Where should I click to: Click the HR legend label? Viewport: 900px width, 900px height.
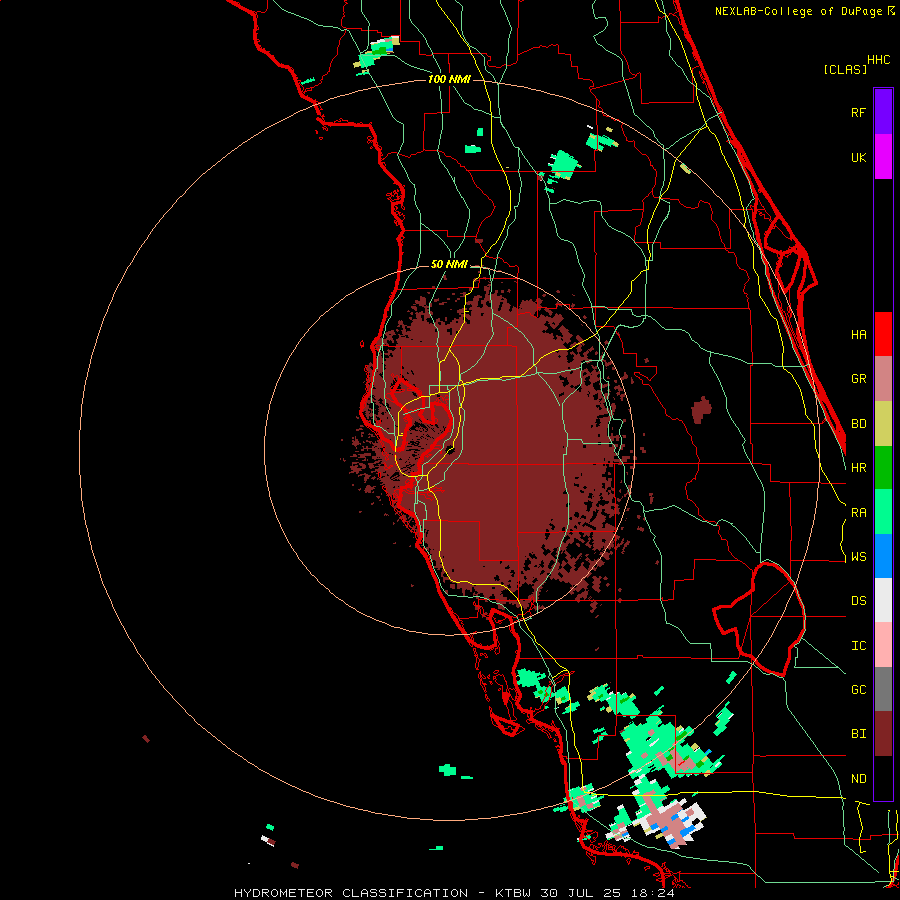pos(858,468)
